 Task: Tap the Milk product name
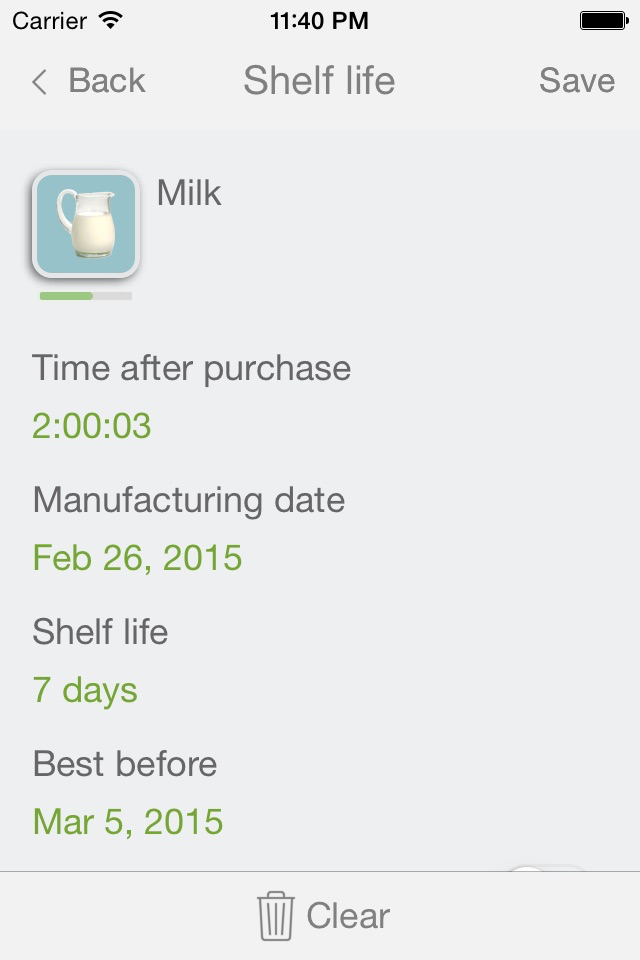click(189, 193)
